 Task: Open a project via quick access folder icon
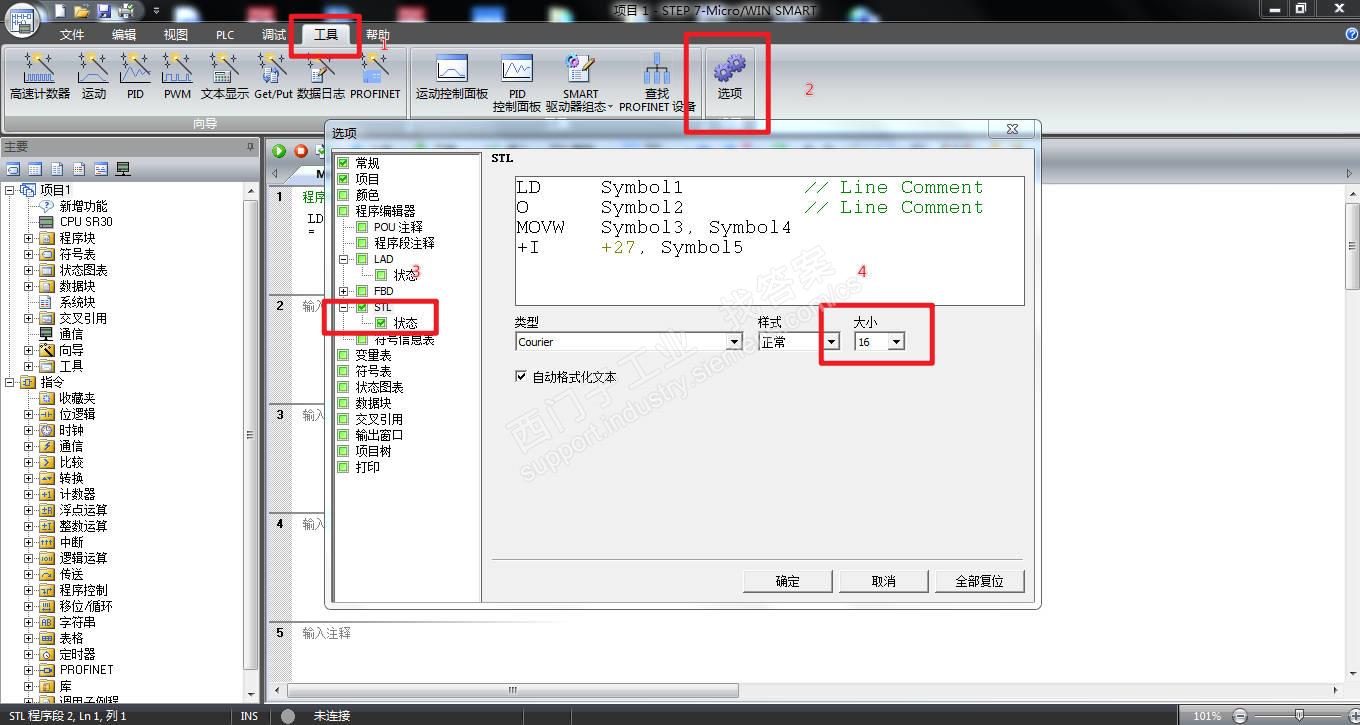(x=82, y=11)
